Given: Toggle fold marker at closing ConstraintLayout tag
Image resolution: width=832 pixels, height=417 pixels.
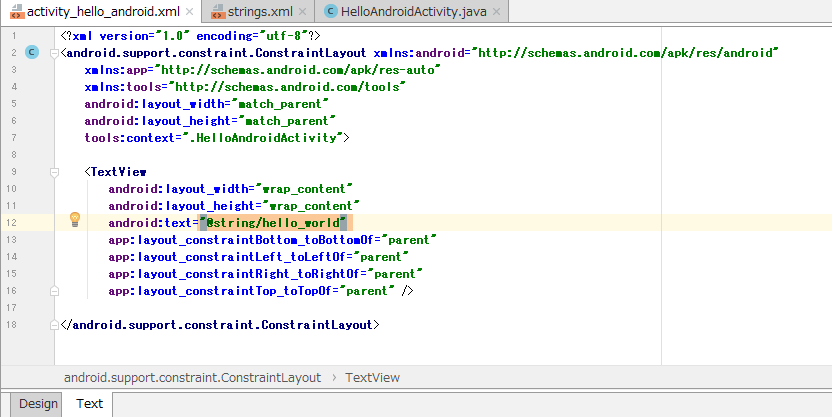Looking at the screenshot, I should (54, 325).
